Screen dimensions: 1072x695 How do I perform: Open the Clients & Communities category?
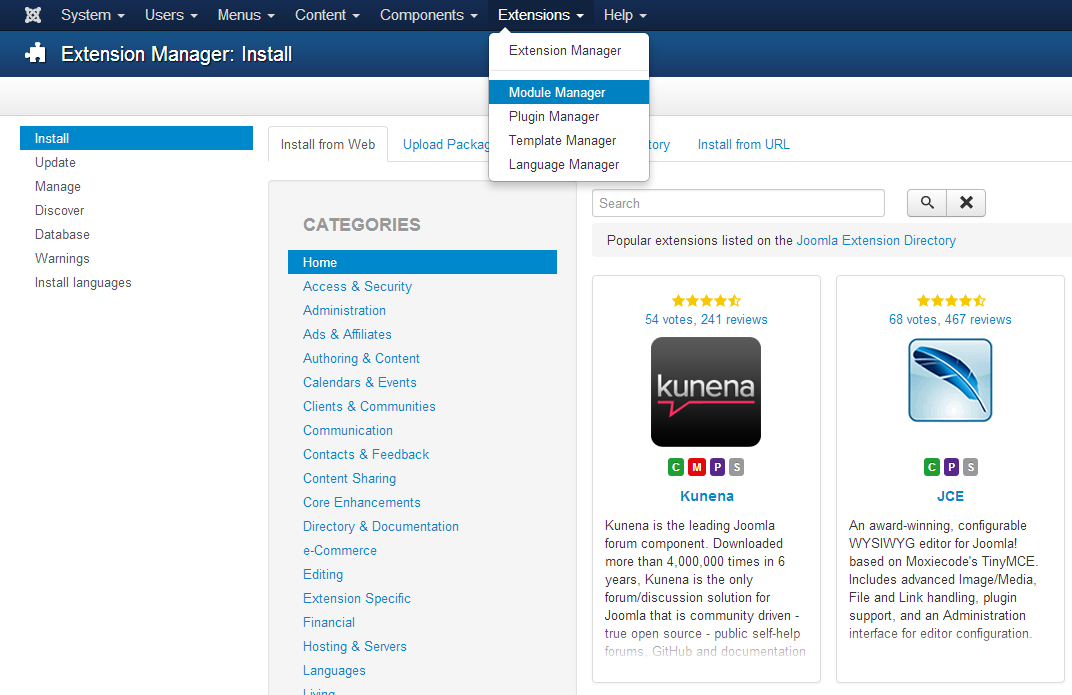(x=369, y=406)
